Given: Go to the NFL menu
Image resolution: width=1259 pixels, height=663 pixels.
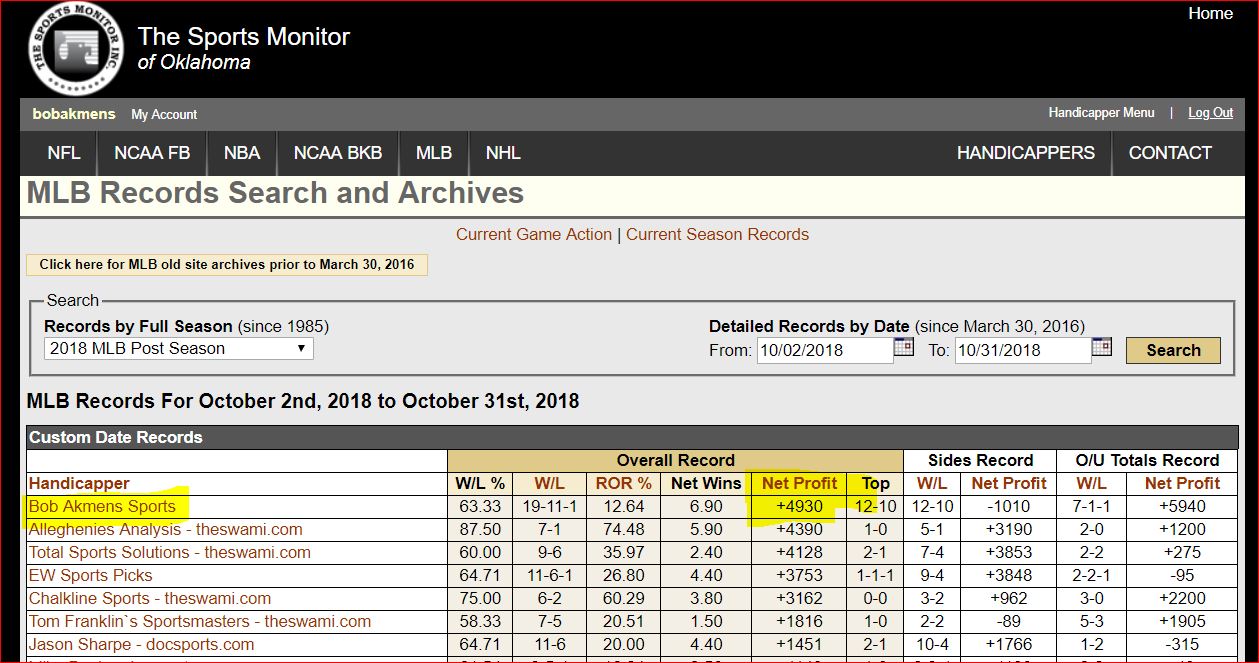Looking at the screenshot, I should tap(64, 153).
